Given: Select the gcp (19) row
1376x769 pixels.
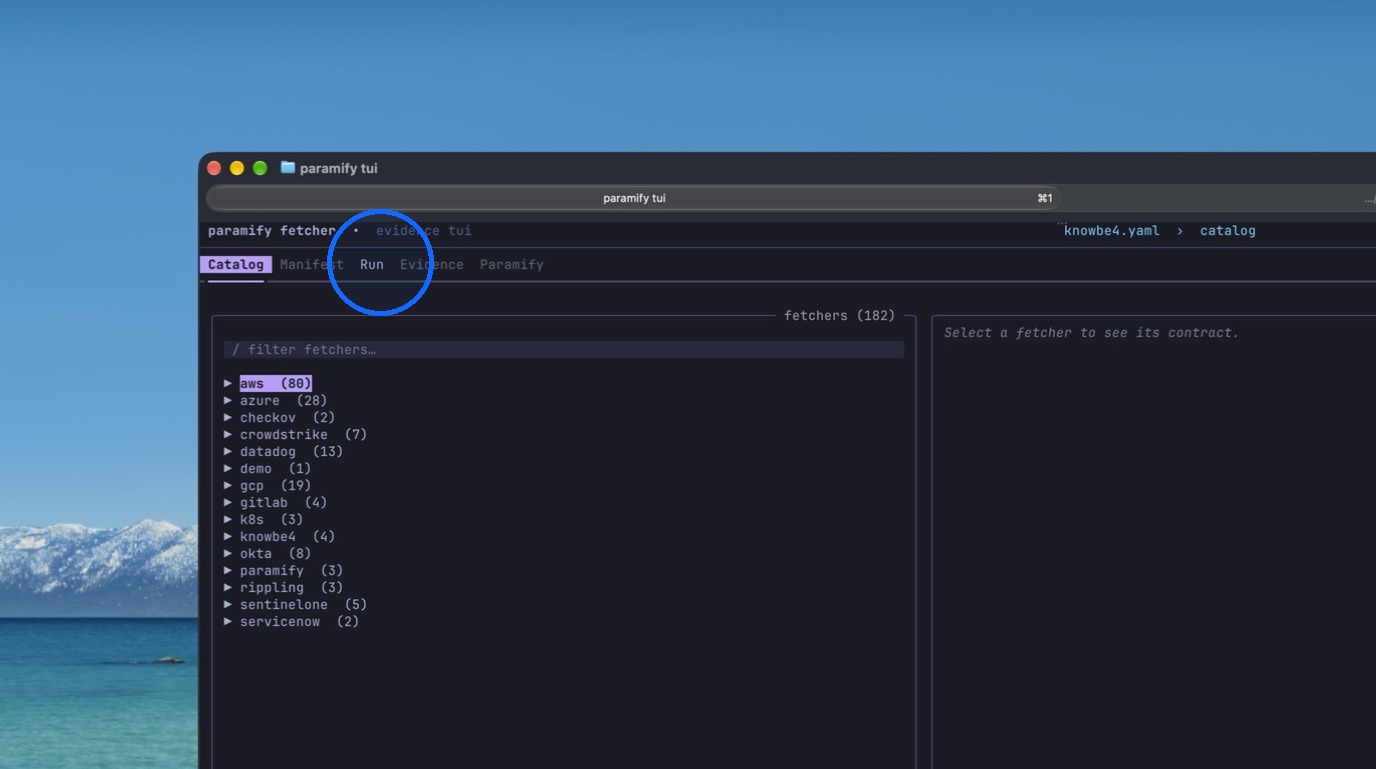Looking at the screenshot, I should [x=275, y=485].
